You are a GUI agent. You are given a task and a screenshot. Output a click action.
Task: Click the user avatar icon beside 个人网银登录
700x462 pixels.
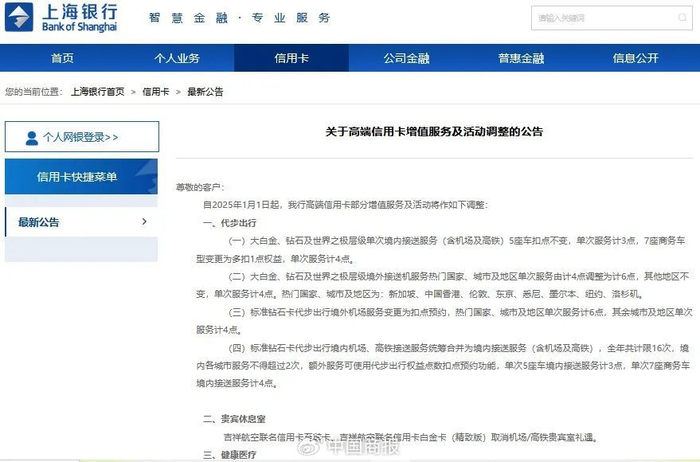[x=32, y=137]
